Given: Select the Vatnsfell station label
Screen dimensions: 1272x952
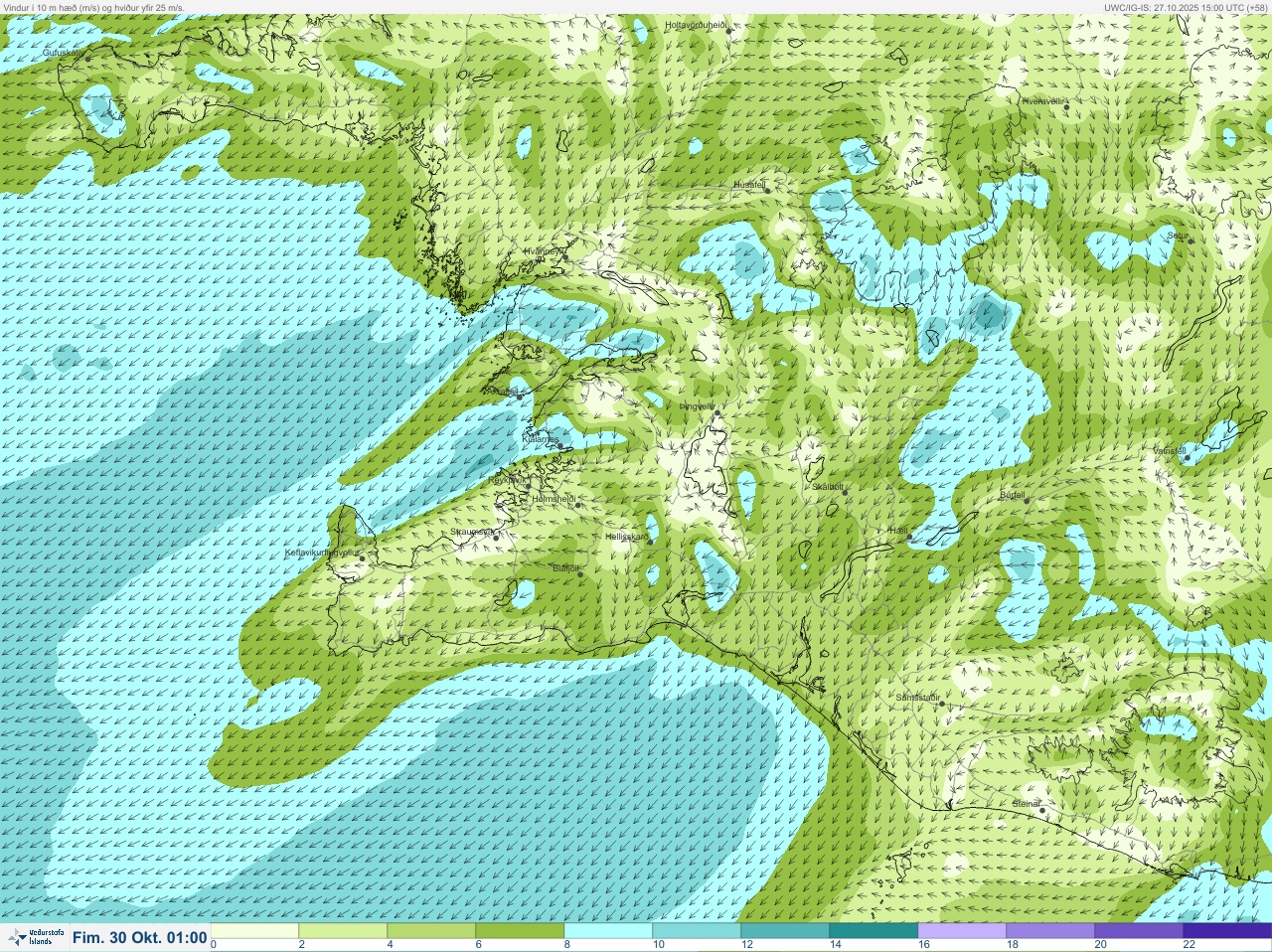Looking at the screenshot, I should [x=1170, y=450].
